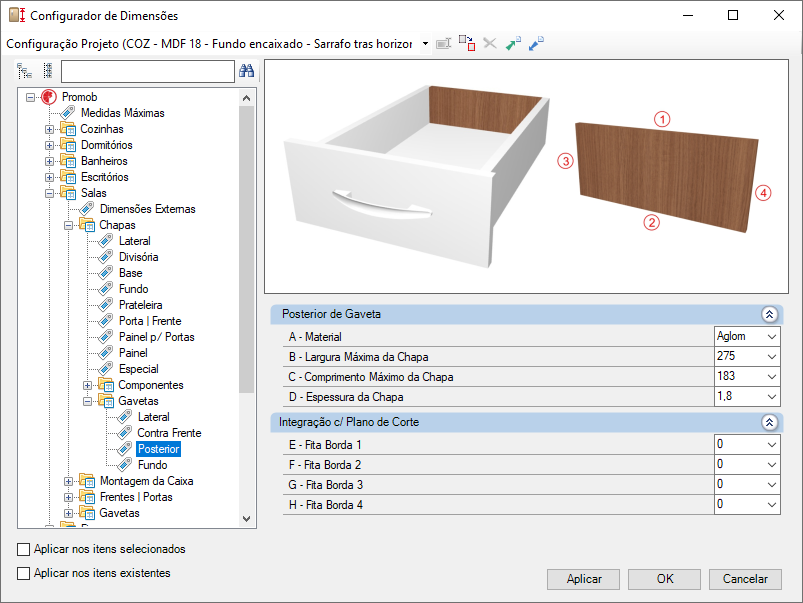Click the Cozinhas folder icon

tap(68, 129)
